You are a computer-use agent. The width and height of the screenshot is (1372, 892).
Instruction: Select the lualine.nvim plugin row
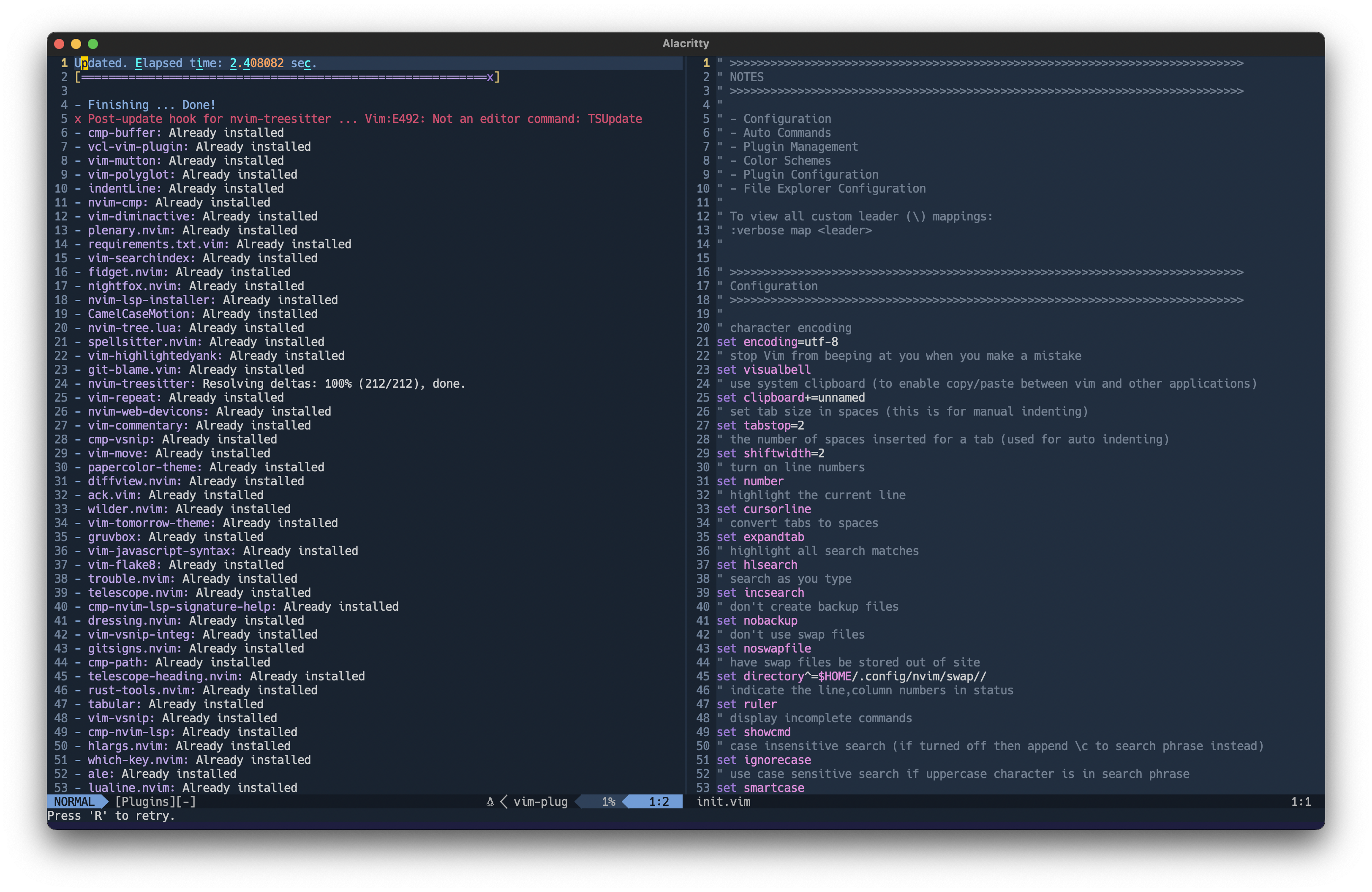[x=185, y=788]
